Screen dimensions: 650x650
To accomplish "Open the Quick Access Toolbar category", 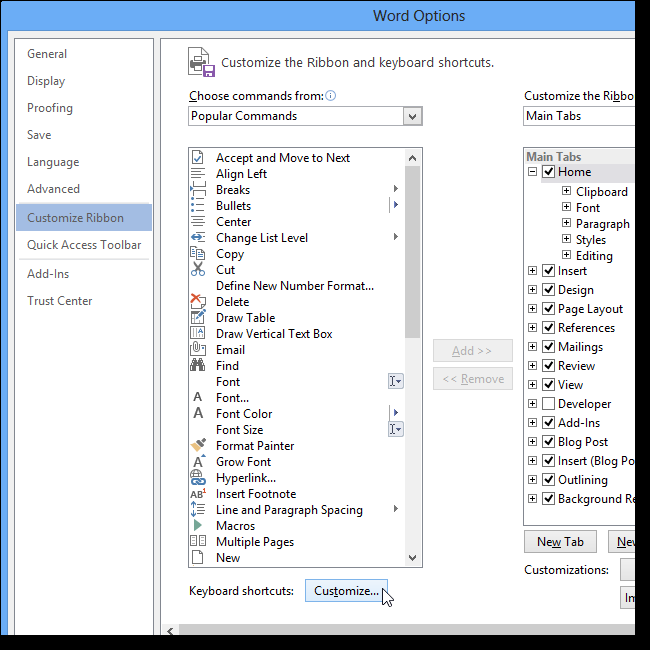I will [x=84, y=245].
